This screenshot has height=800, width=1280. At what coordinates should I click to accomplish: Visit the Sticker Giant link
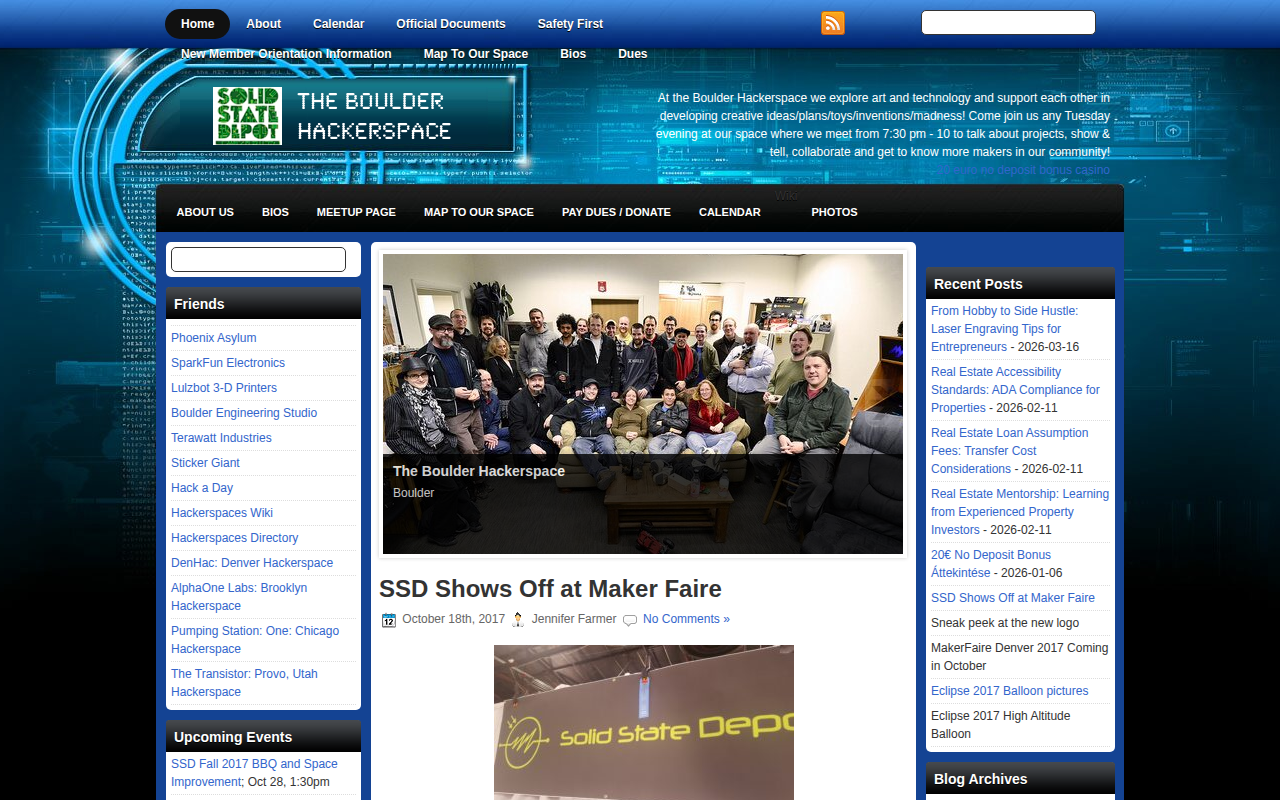pyautogui.click(x=205, y=463)
